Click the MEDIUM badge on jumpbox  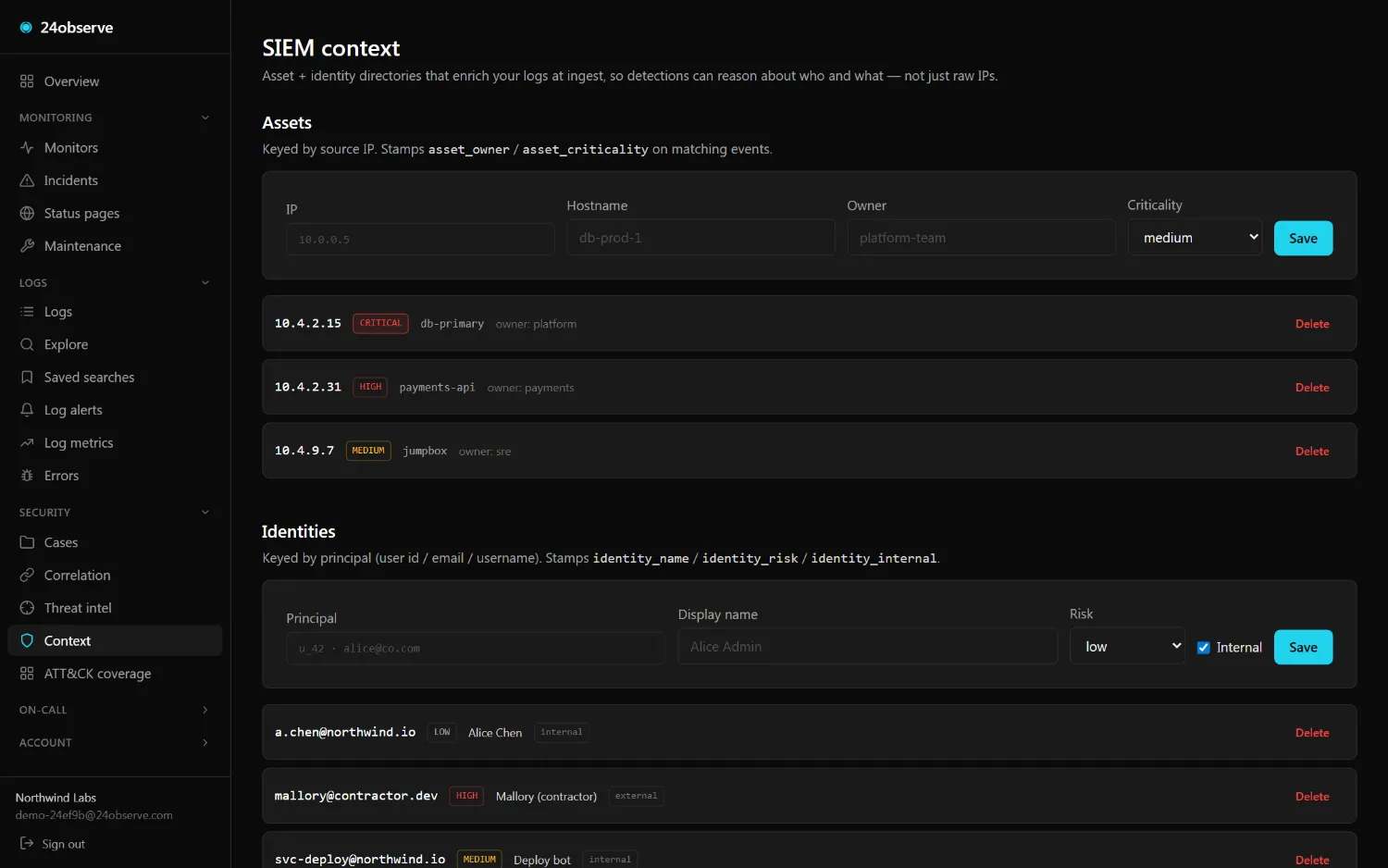368,451
